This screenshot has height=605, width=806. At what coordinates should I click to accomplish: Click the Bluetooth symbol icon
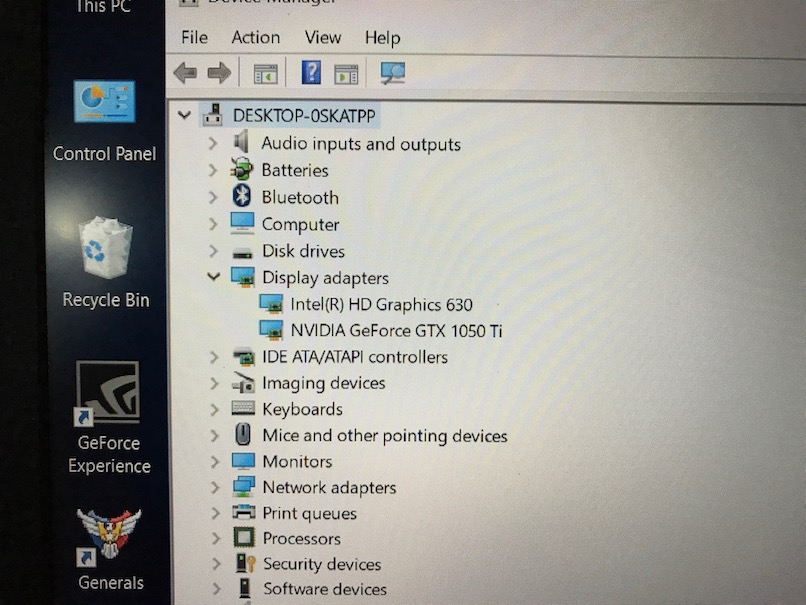[x=242, y=196]
